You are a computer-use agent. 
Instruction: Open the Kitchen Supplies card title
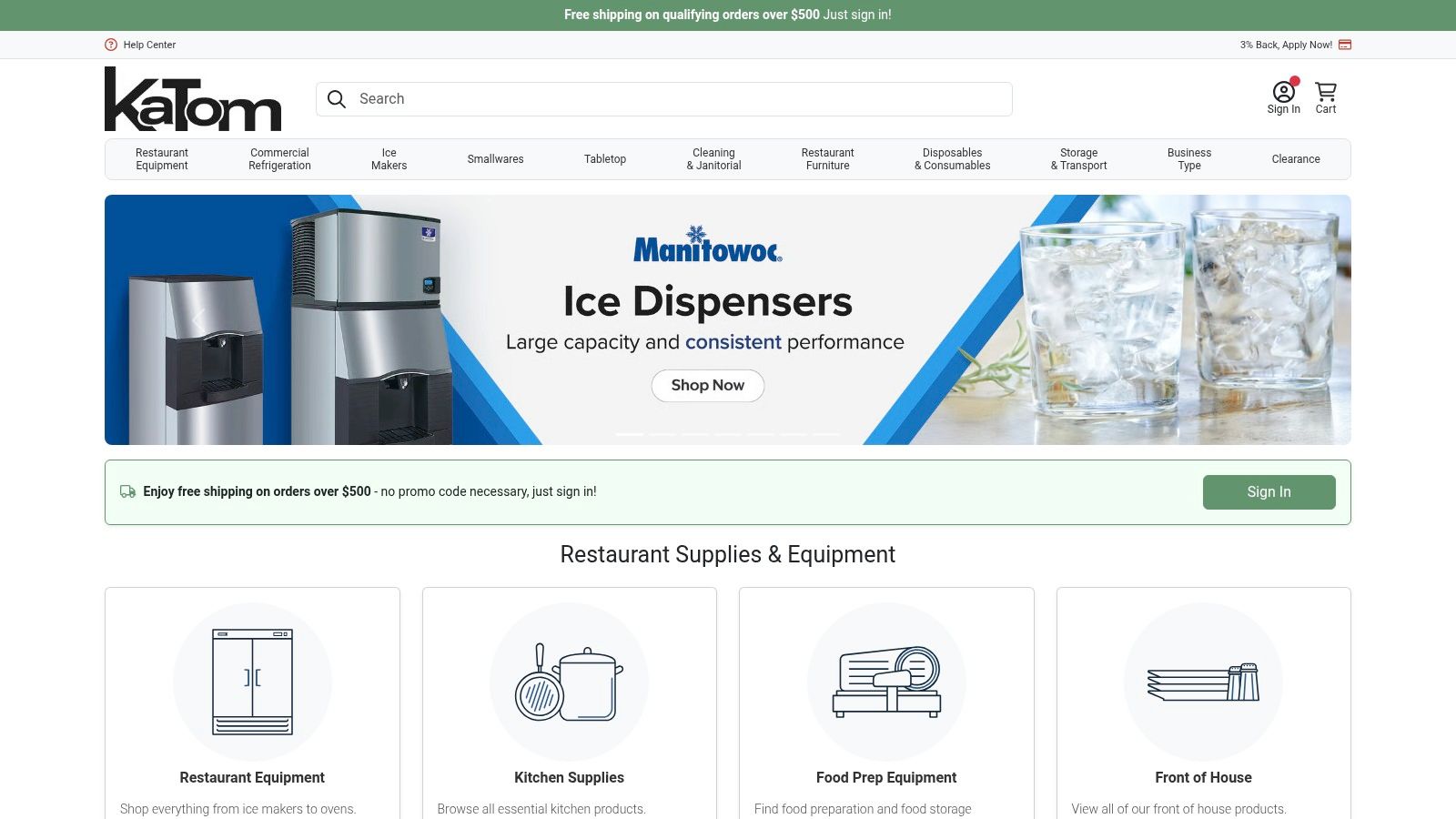coord(570,777)
